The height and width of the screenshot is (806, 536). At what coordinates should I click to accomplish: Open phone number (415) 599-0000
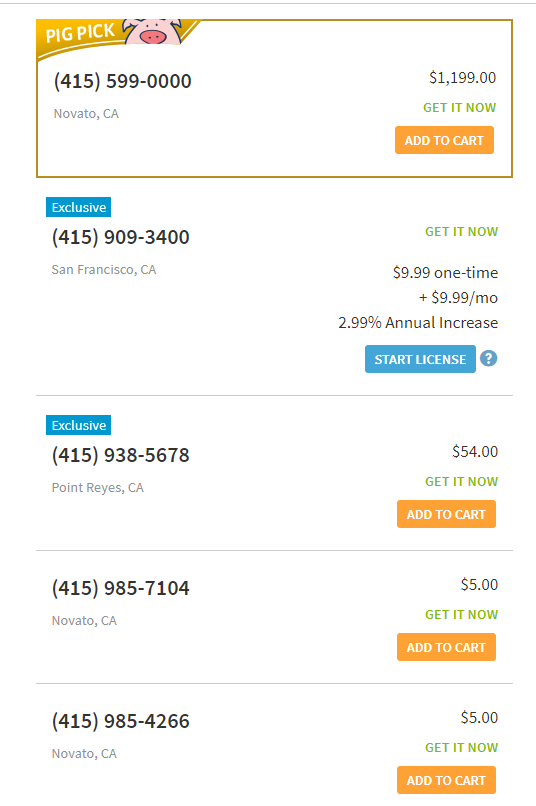pos(122,81)
